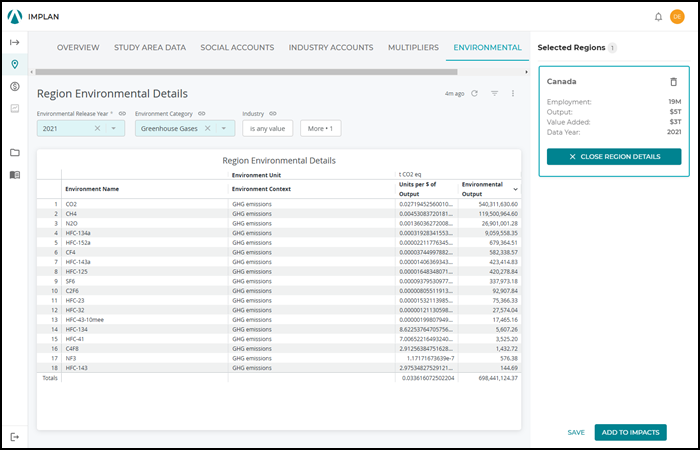Switch to the Study Area Data tab
This screenshot has height=450, width=700.
click(x=150, y=47)
